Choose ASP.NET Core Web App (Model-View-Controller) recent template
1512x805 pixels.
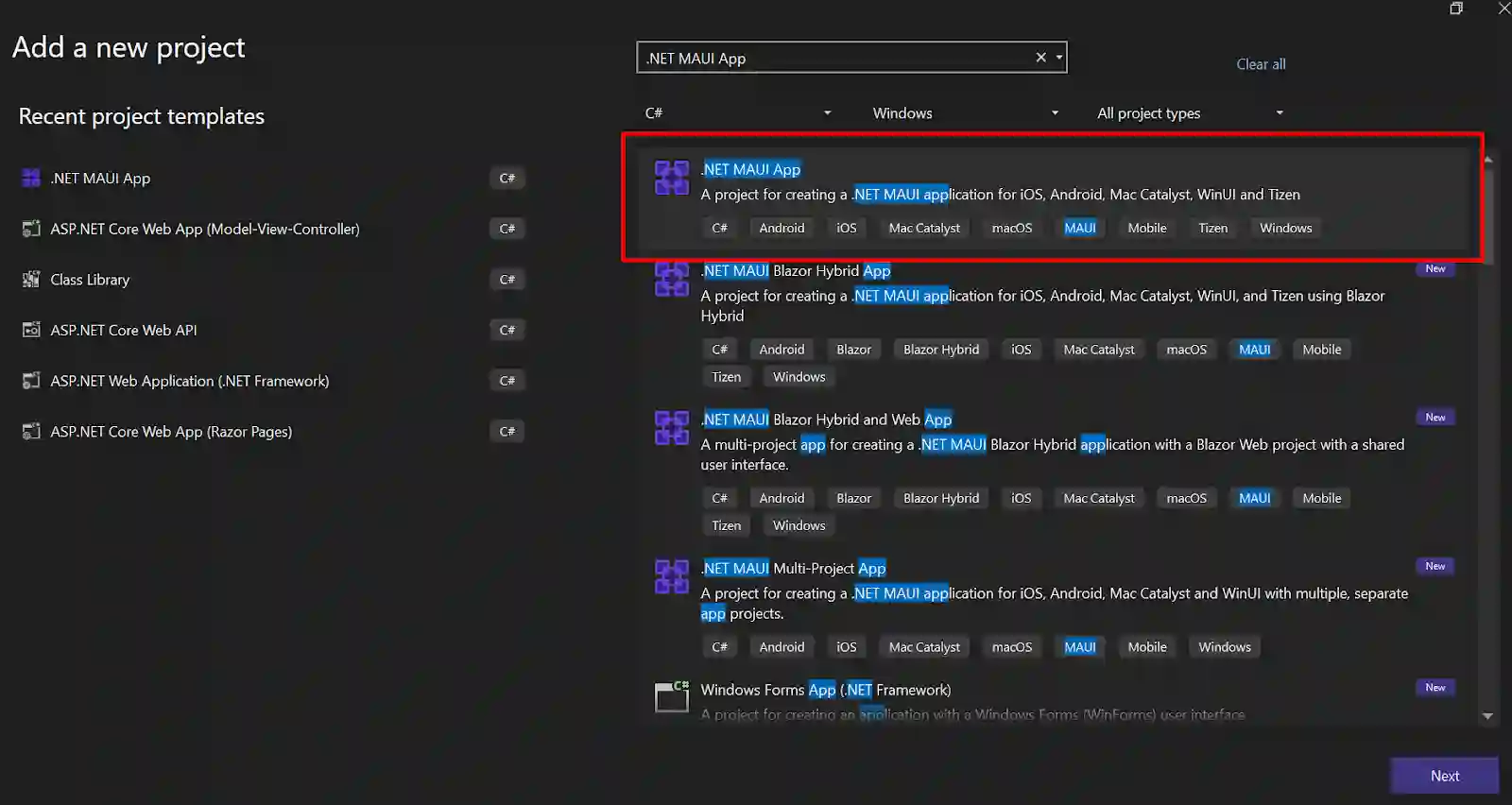204,229
